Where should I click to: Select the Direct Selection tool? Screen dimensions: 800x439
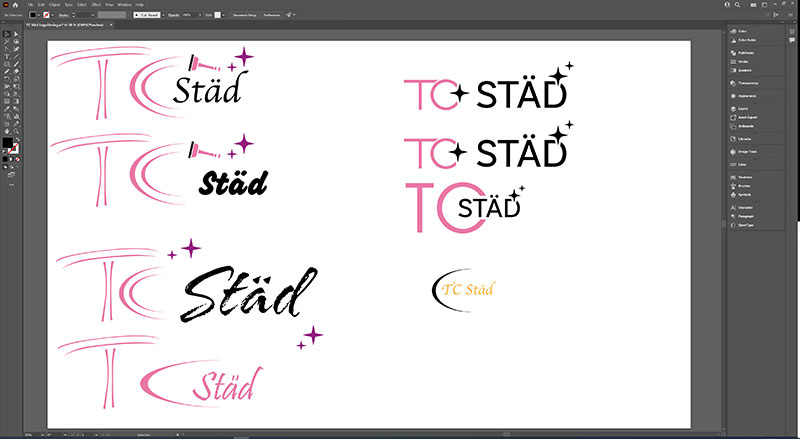(17, 34)
